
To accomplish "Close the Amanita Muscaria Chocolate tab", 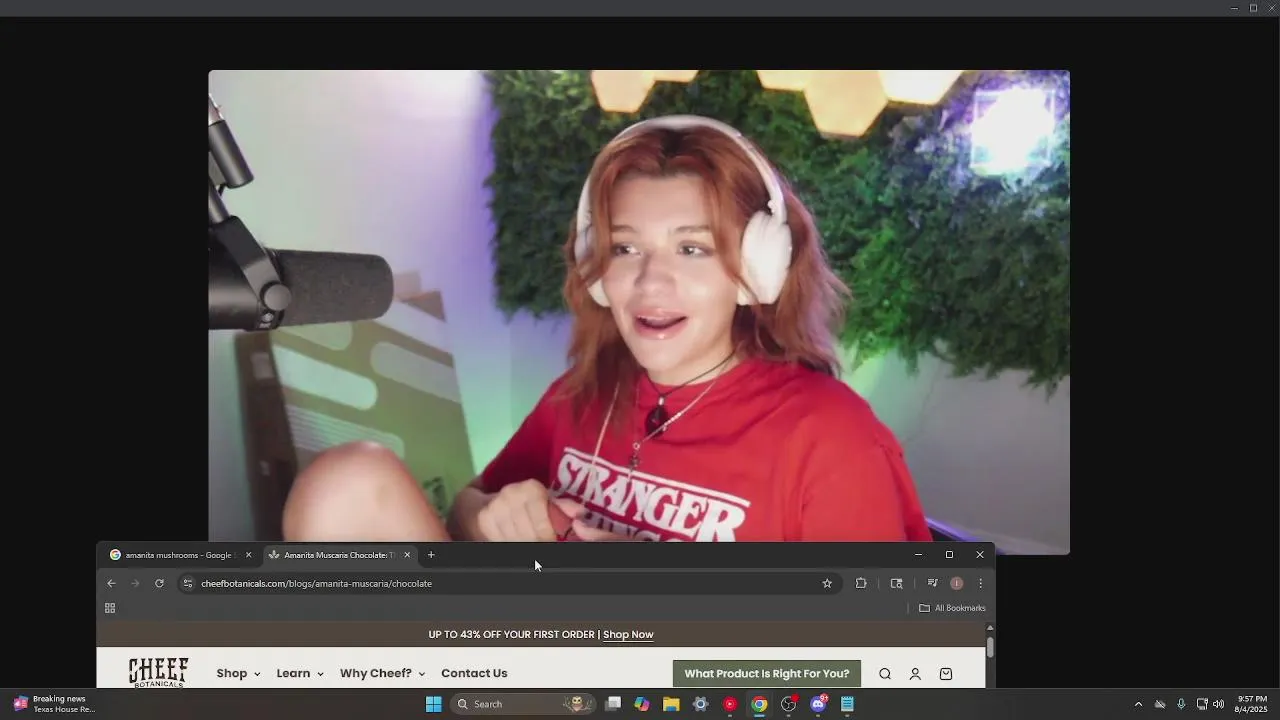I will (407, 555).
